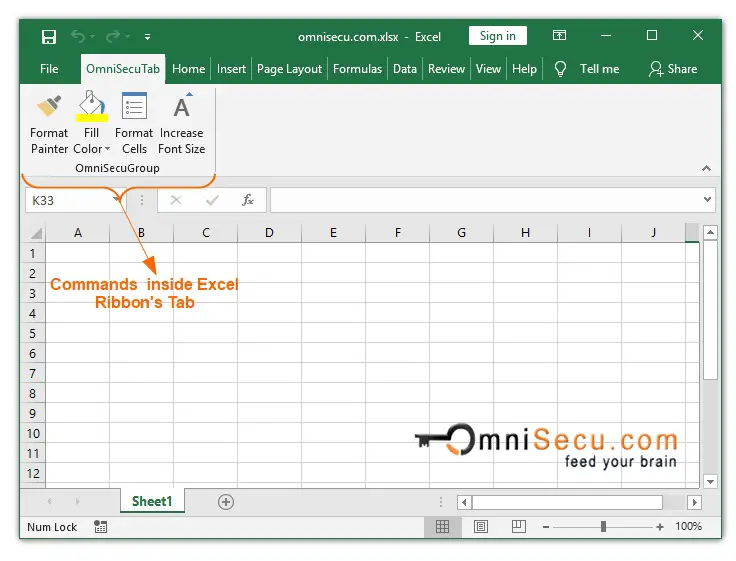Click the Undo arrow icon
The height and width of the screenshot is (561, 736).
(x=78, y=36)
